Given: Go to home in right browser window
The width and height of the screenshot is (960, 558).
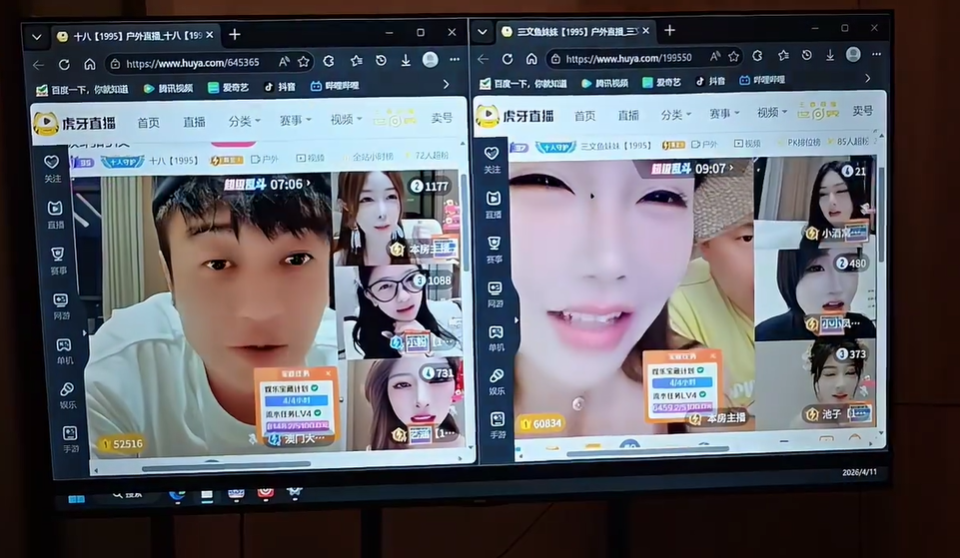Looking at the screenshot, I should (x=531, y=59).
